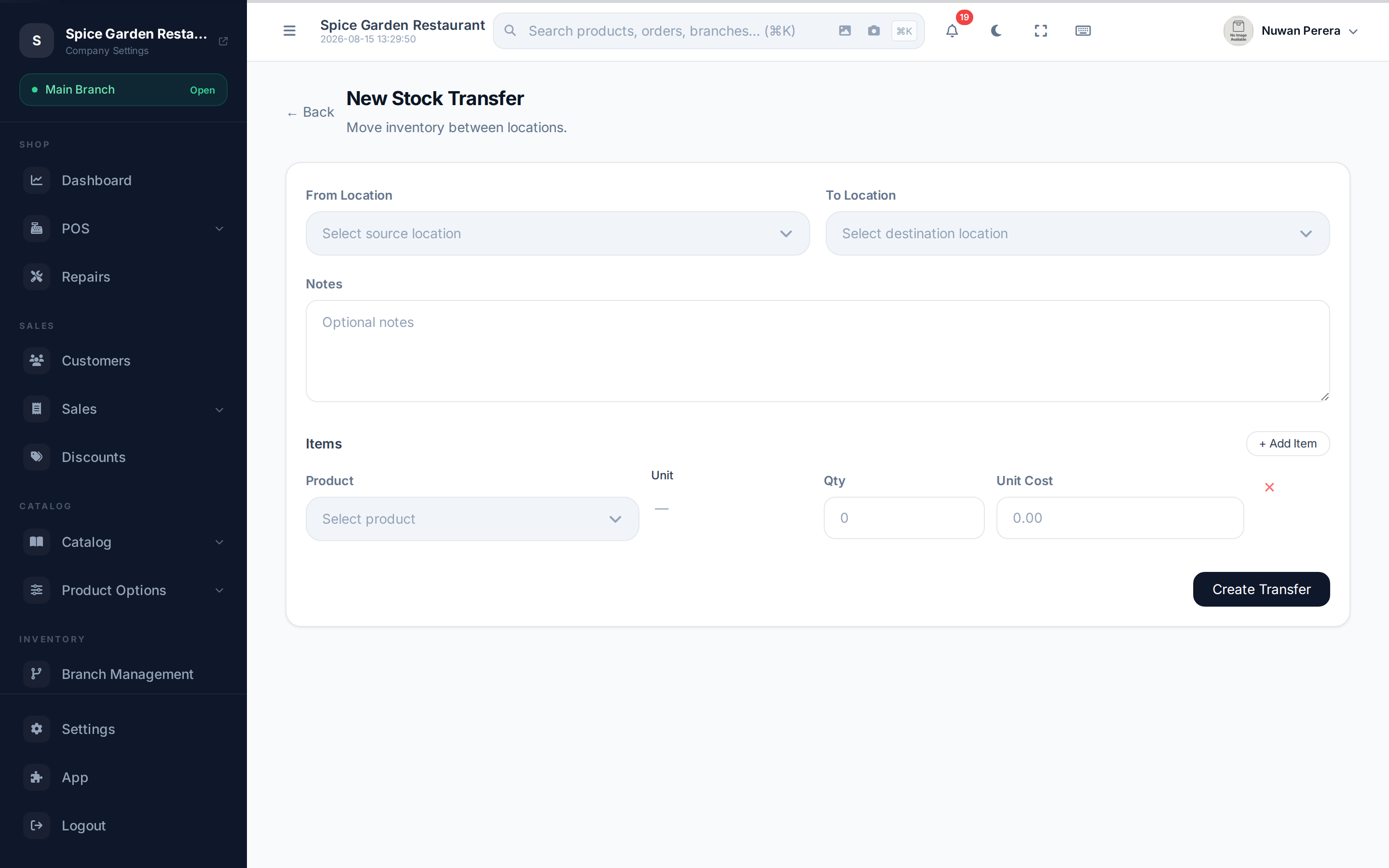Click the user avatar thumbnail
Image resolution: width=1389 pixels, height=868 pixels.
1238,31
